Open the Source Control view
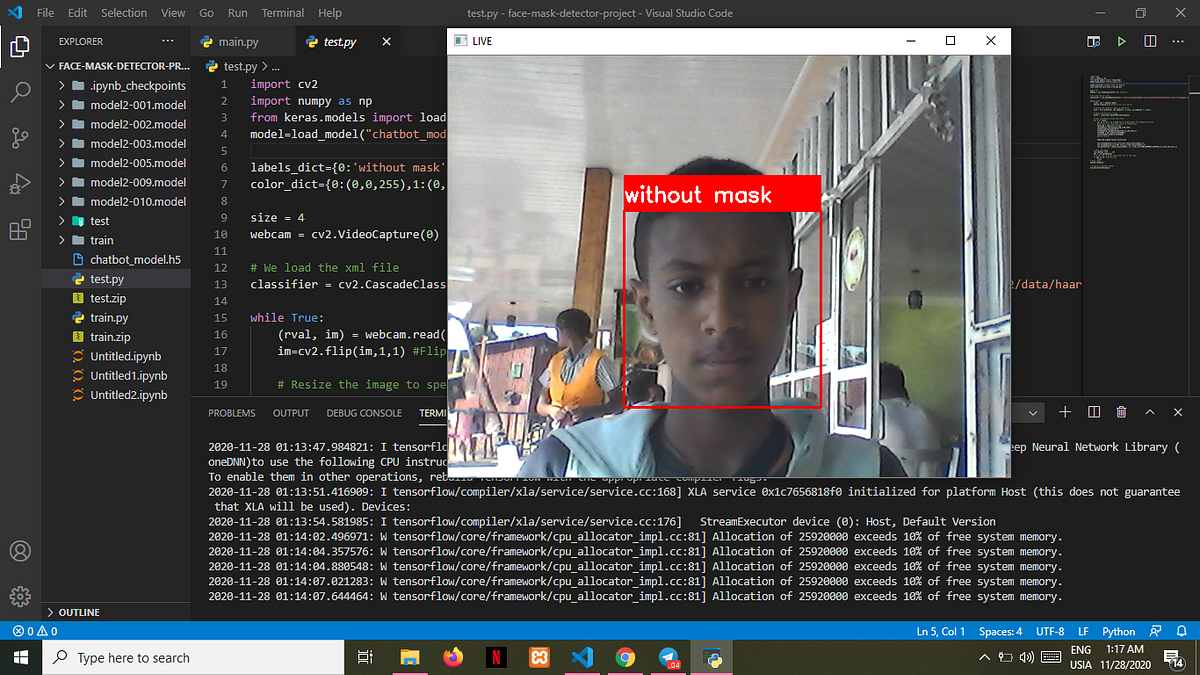1200x675 pixels. [x=20, y=137]
